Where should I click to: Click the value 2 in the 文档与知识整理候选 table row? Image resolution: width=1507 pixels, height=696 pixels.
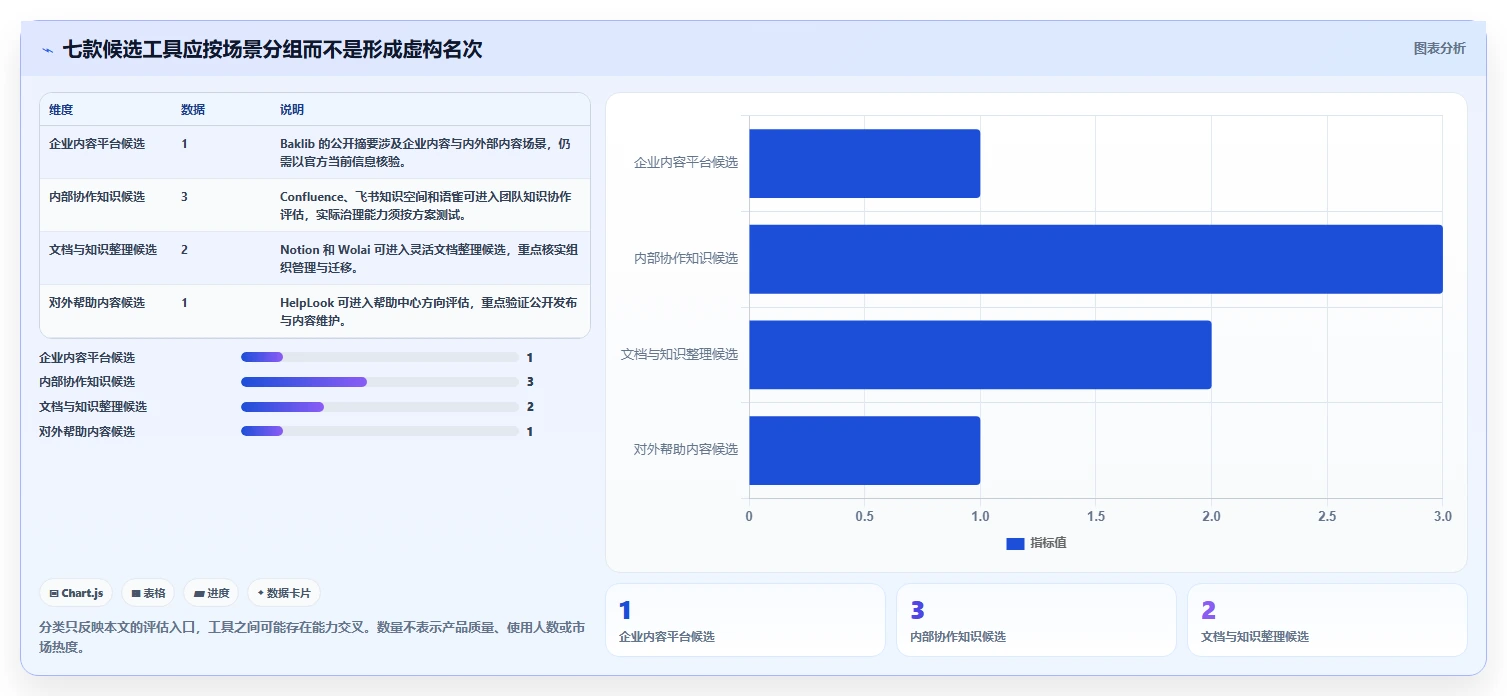184,250
